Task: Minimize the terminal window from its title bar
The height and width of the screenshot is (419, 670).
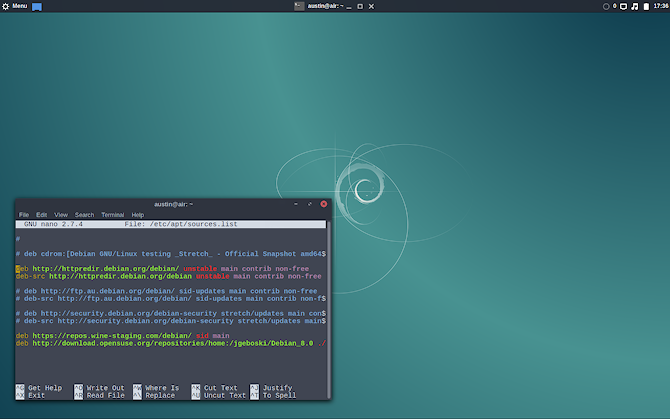Action: (296, 204)
